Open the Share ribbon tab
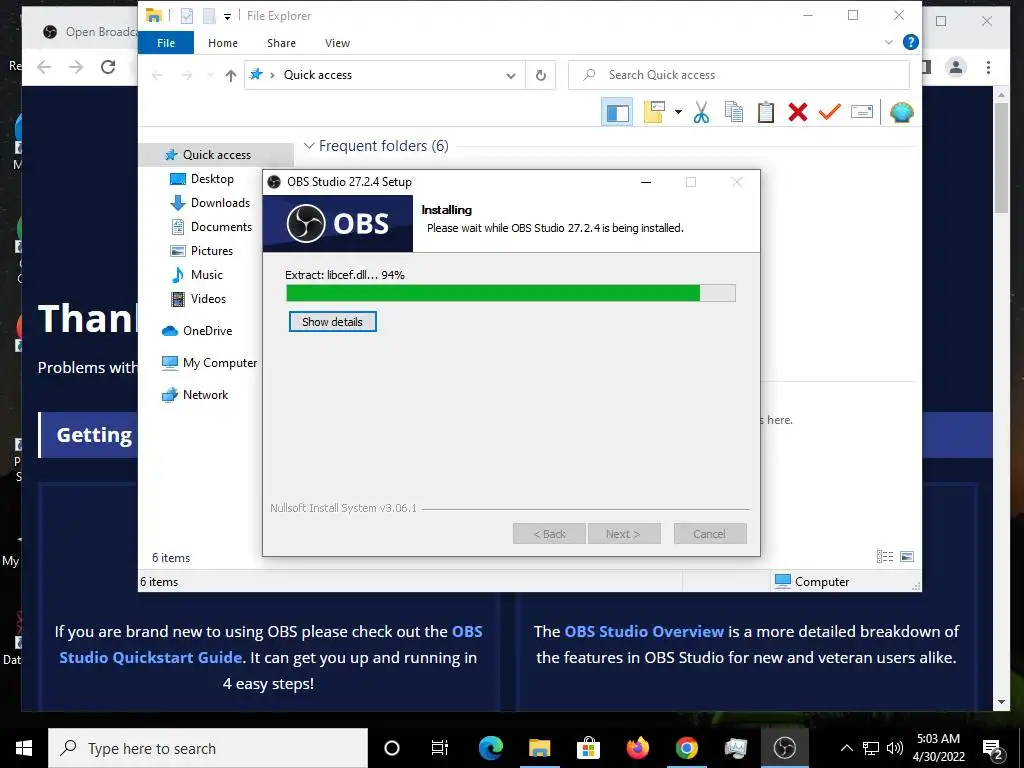 [281, 42]
